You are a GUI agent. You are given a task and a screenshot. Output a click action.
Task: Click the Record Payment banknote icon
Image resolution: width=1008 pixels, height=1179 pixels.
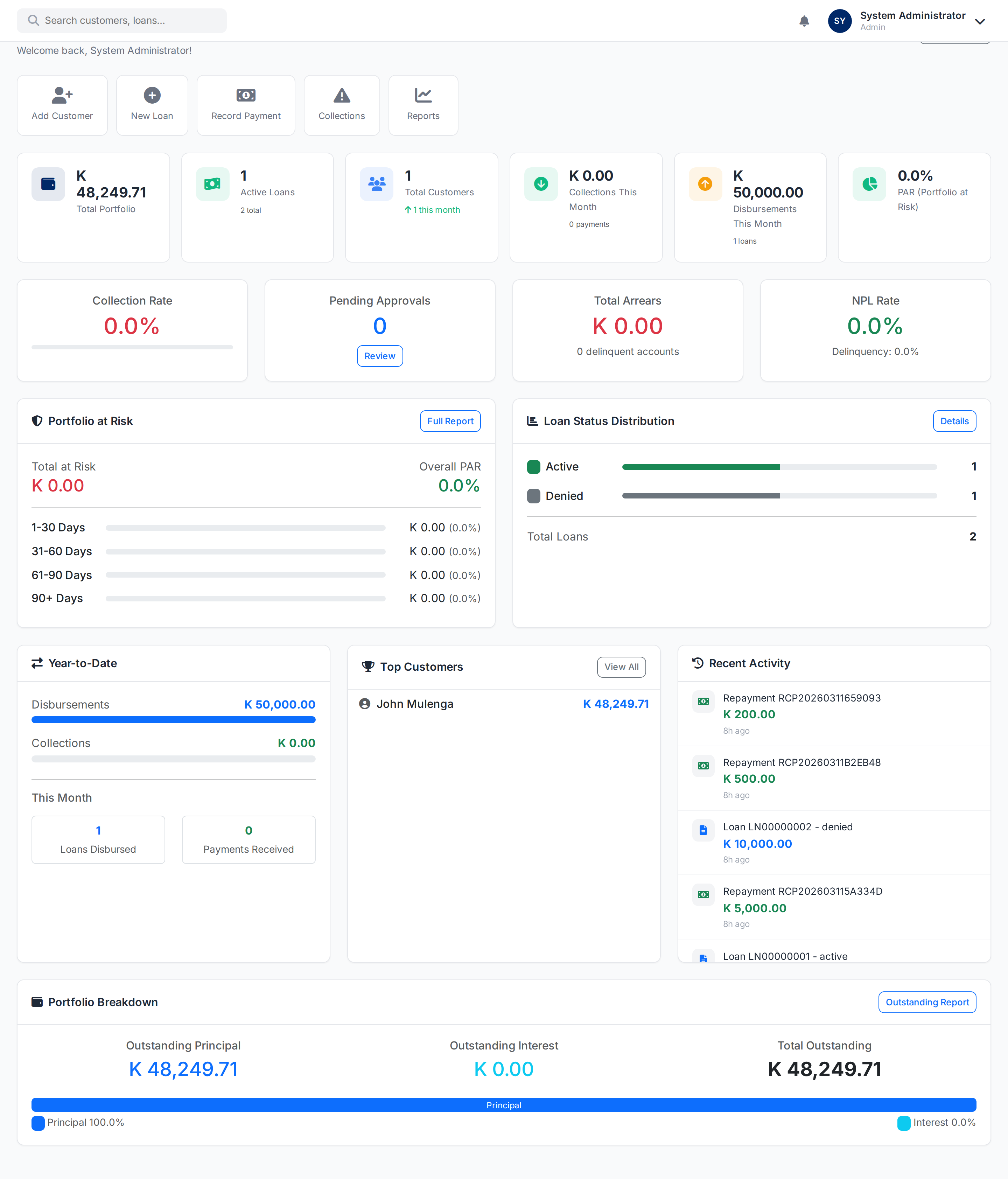click(x=245, y=95)
